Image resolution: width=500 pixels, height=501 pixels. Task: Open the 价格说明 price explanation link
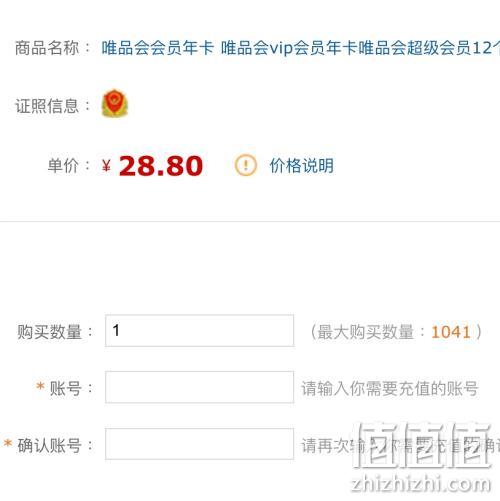coord(301,165)
